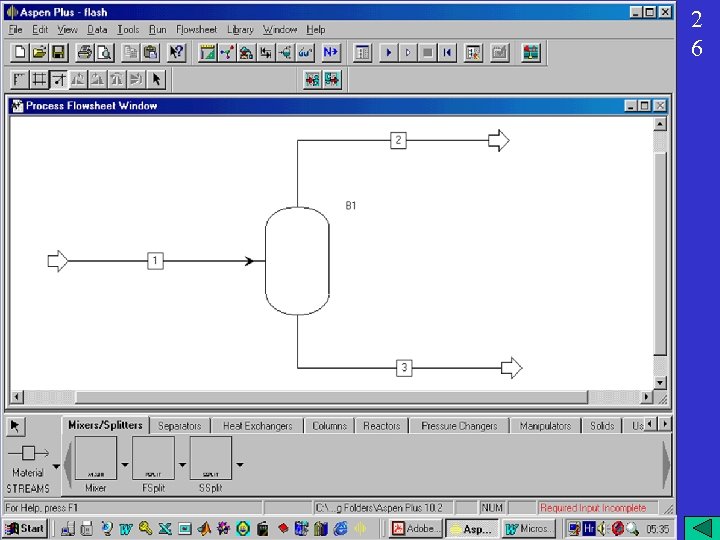Open the Components molecule toolbar icon
The height and width of the screenshot is (540, 720).
[227, 52]
